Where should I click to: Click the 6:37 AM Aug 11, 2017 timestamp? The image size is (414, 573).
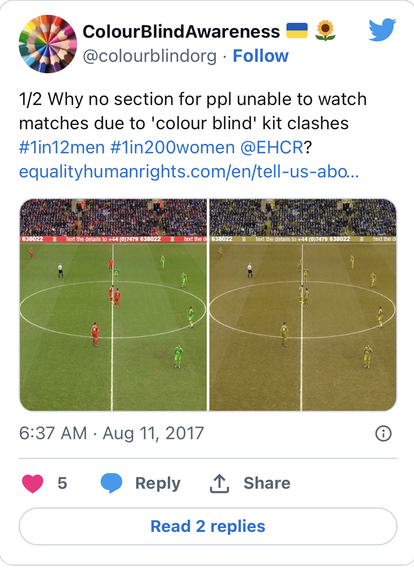click(111, 433)
